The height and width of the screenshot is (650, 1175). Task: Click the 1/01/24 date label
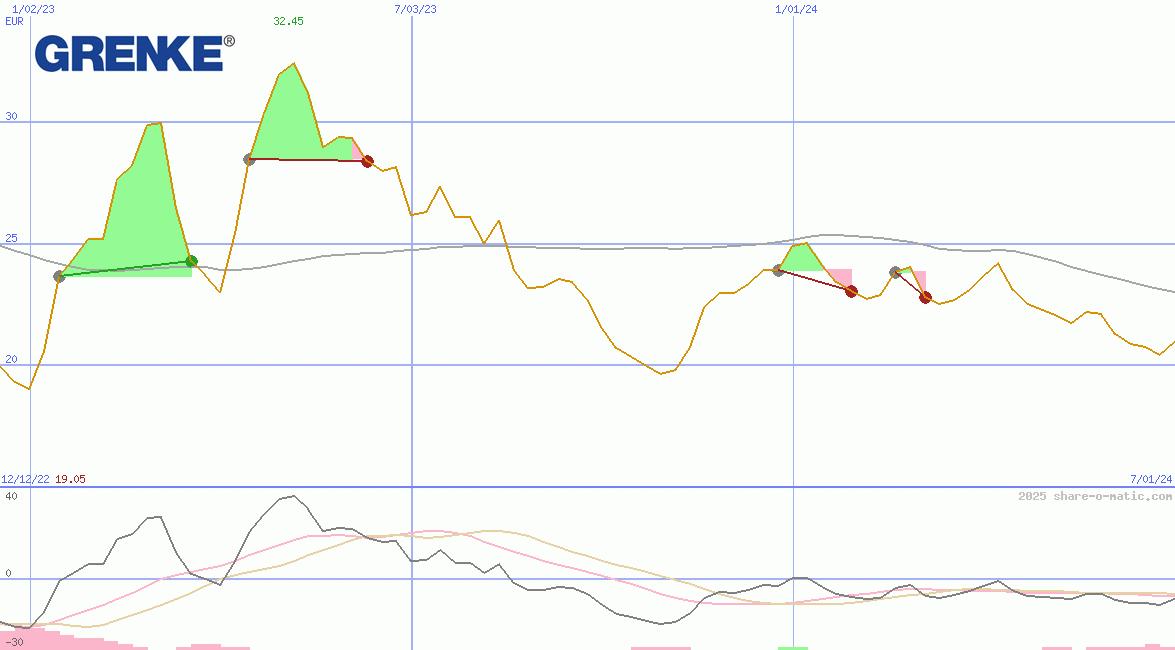tap(796, 9)
